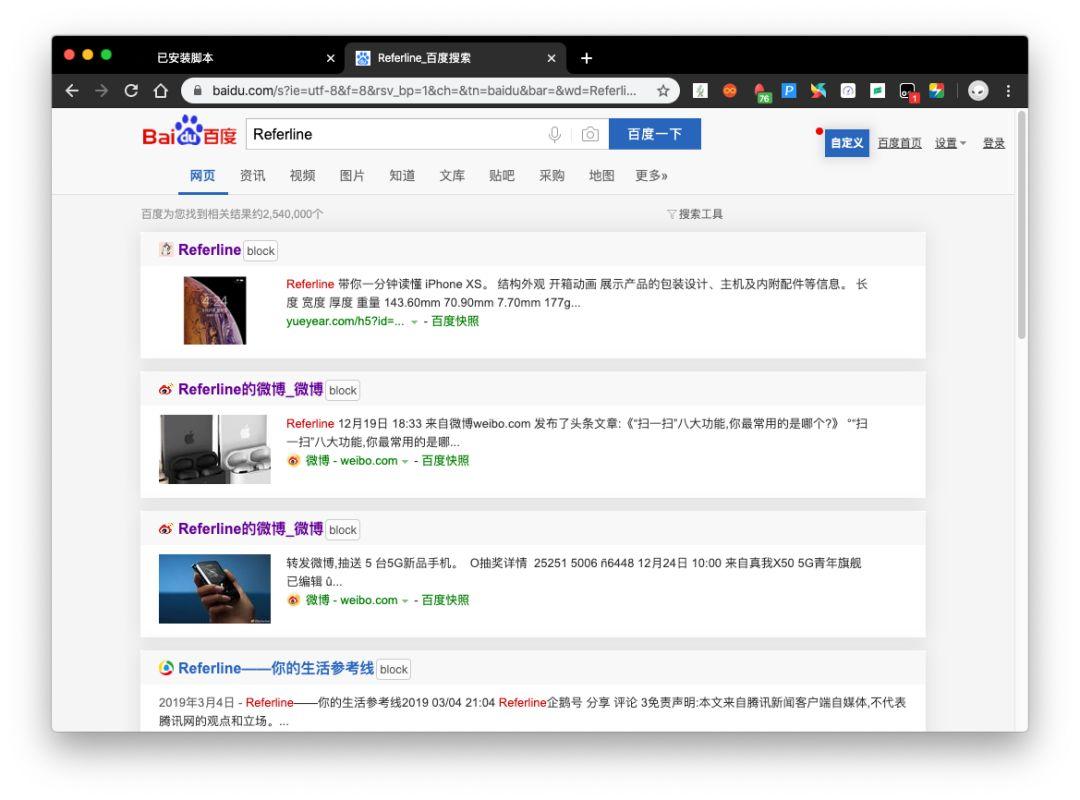Click the bookmark star in the address bar
1080x800 pixels.
(x=661, y=90)
